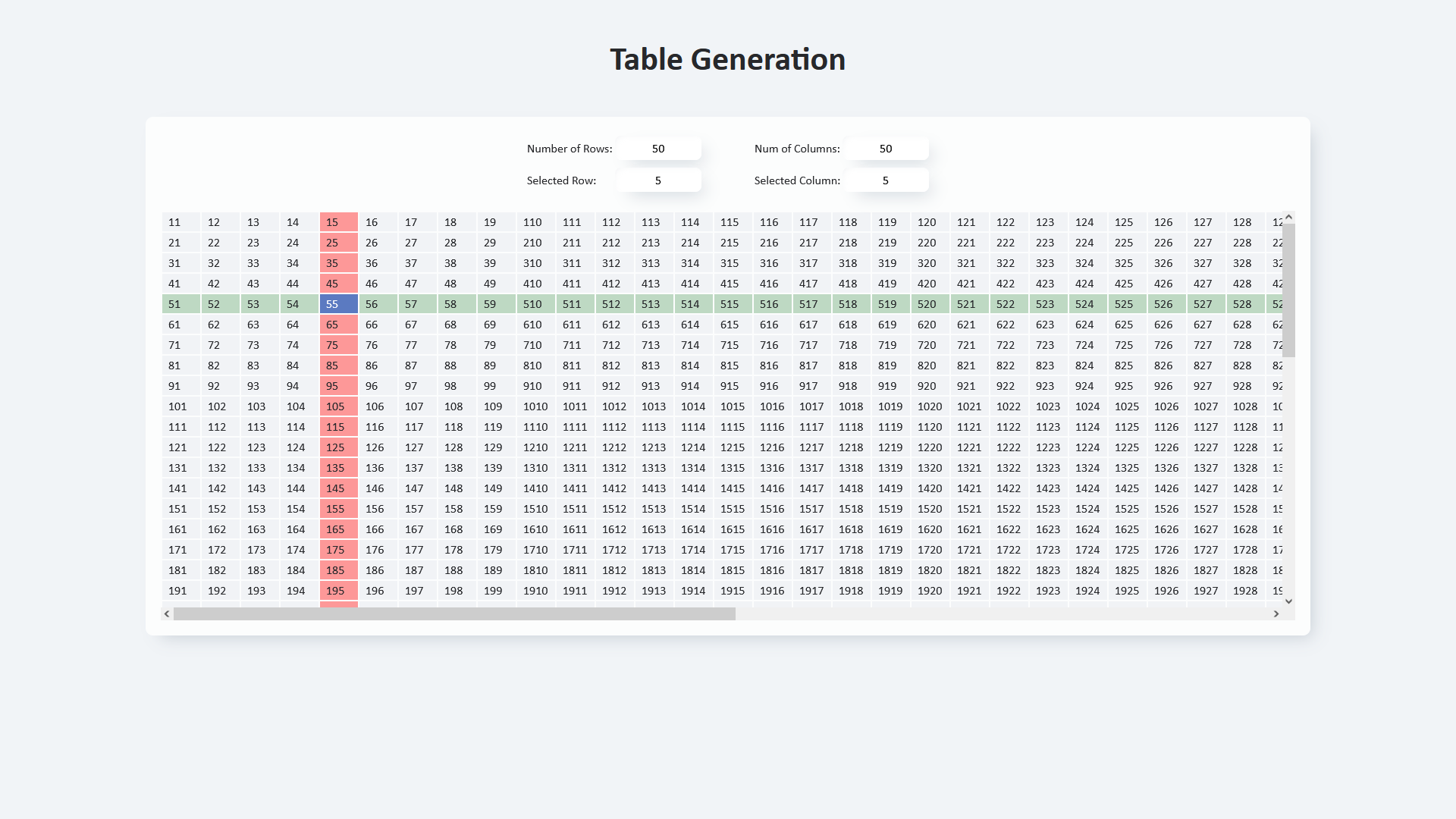The height and width of the screenshot is (819, 1456).
Task: Select table cell 128
Action: tap(1245, 222)
